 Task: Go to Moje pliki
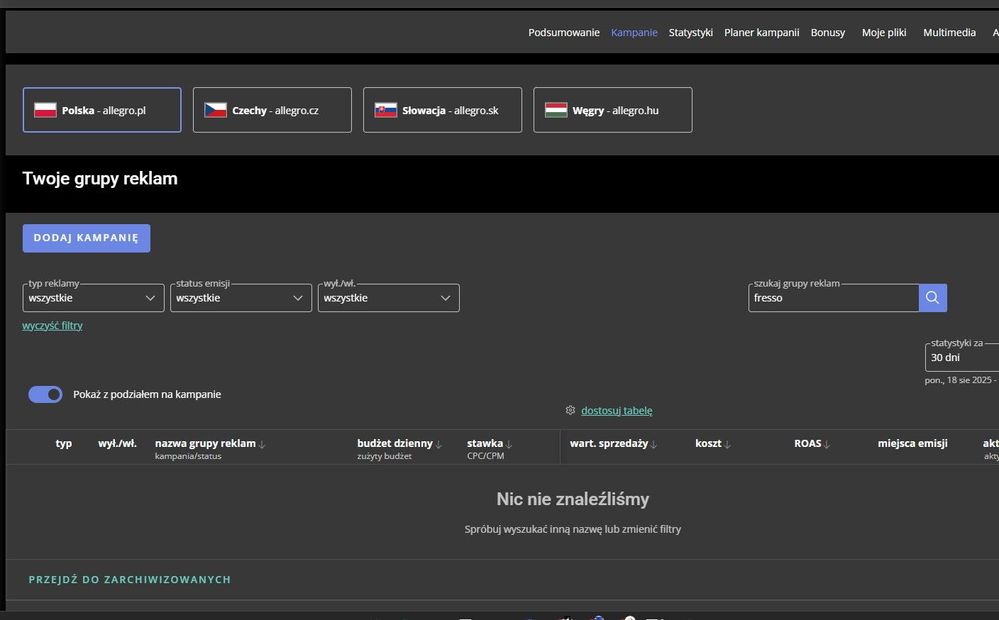[884, 32]
